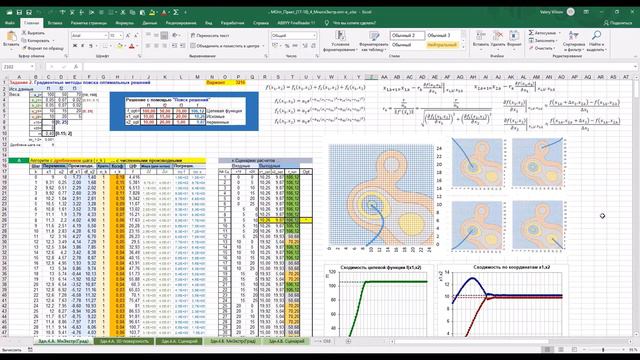Open fill color dropdown arrow
This screenshot has height=360, width=640.
(x=125, y=46)
